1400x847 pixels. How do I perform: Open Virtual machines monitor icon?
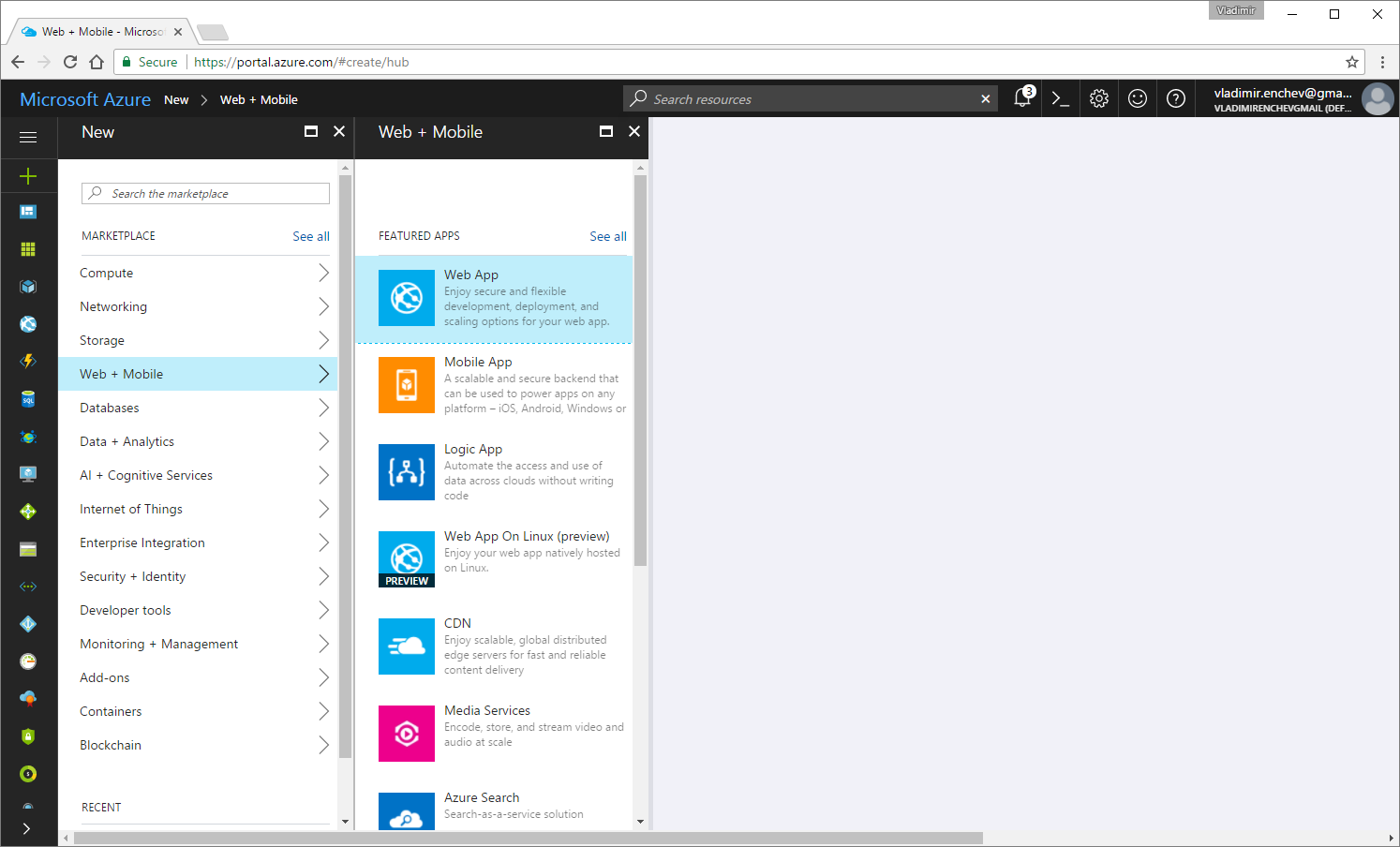tap(28, 474)
